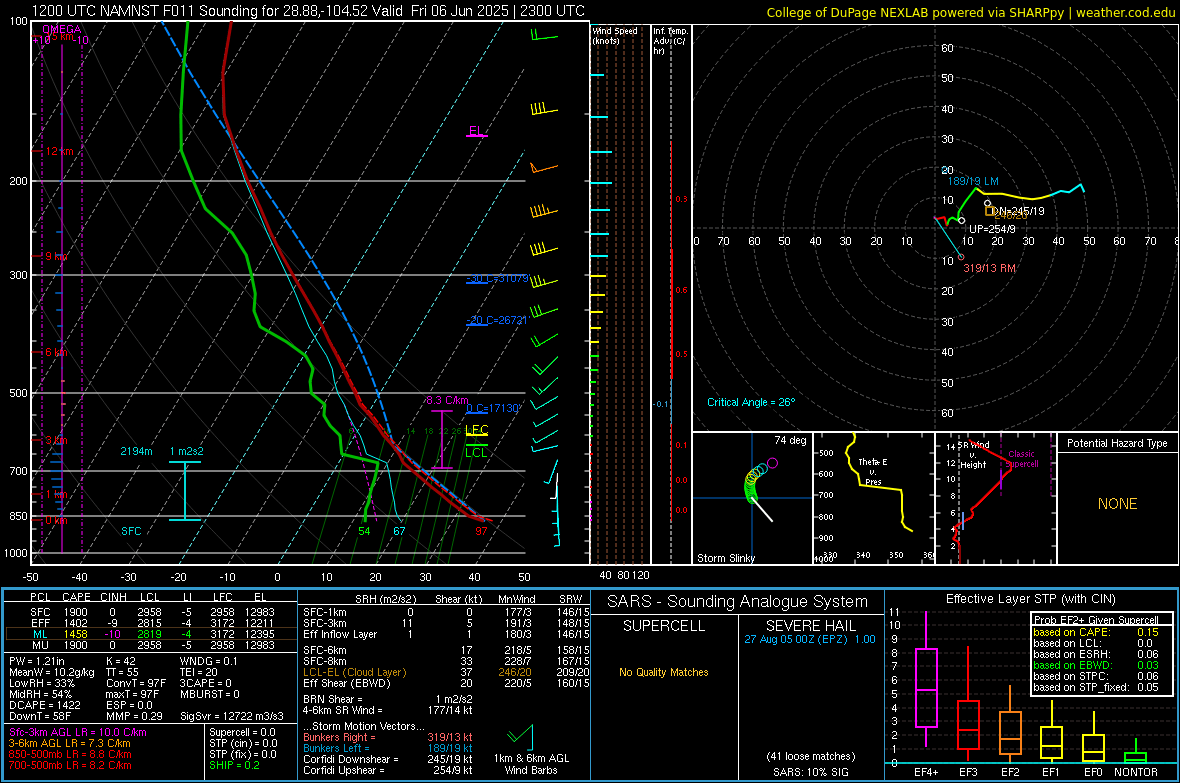Click the College of DuPage NEXLAB weather.cod.edu credit
The height and width of the screenshot is (783, 1180).
[970, 12]
